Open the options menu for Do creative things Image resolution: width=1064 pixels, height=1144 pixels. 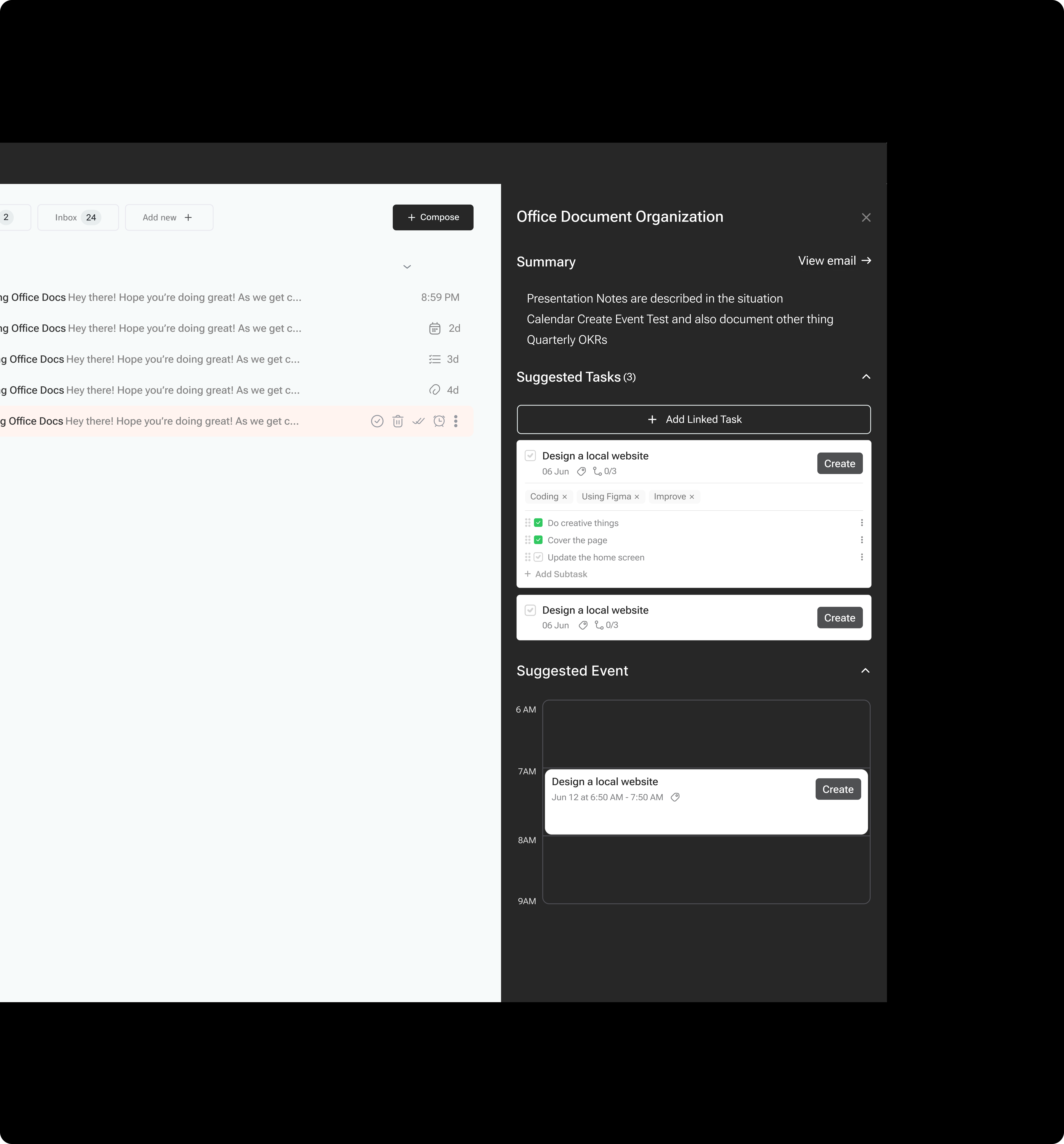click(861, 523)
